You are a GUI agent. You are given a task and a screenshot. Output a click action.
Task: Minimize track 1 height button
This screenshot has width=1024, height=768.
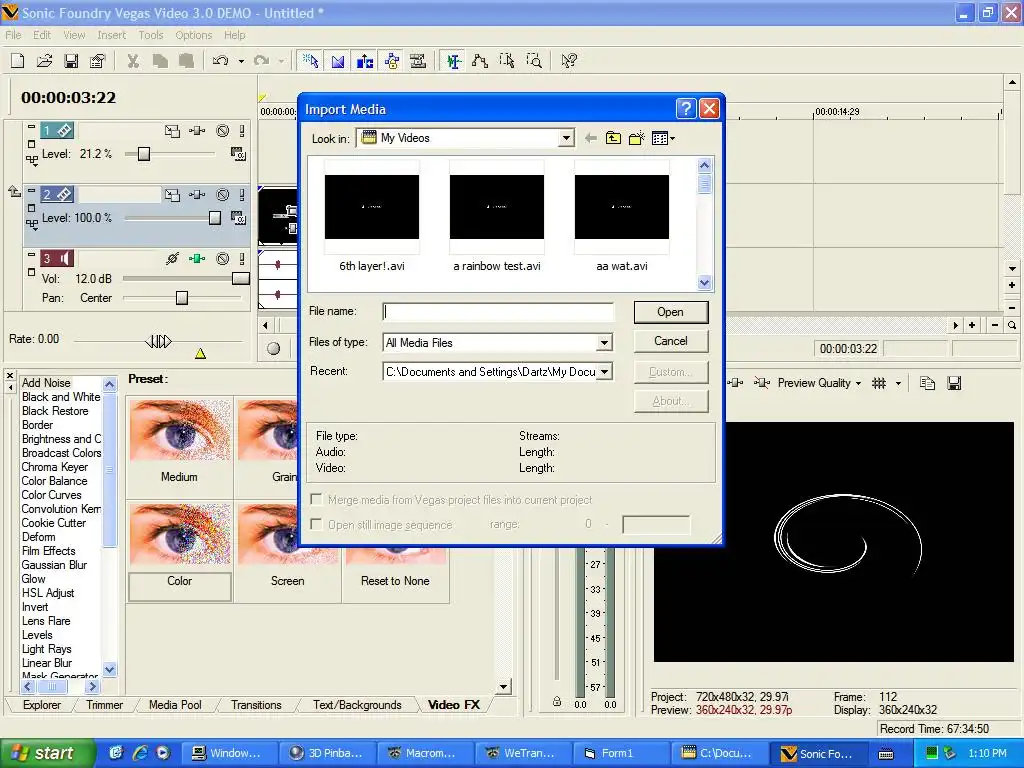pos(31,125)
